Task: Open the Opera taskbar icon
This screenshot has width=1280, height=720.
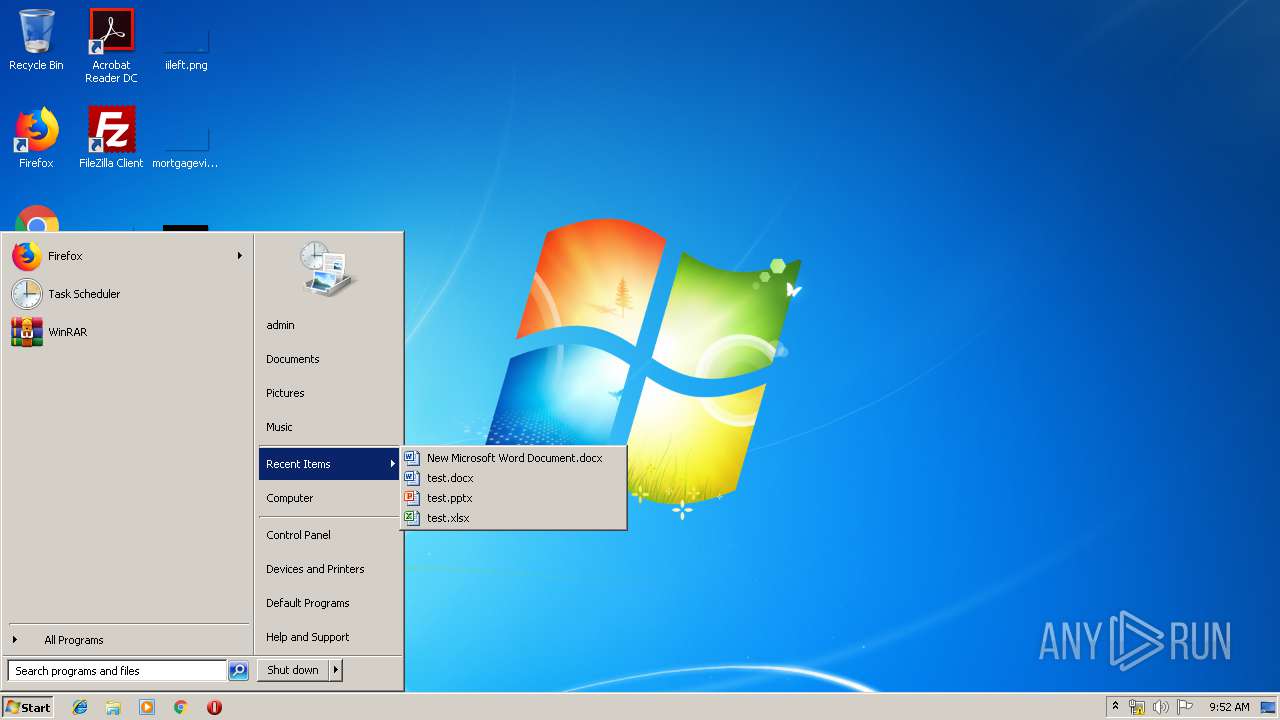Action: [x=214, y=707]
